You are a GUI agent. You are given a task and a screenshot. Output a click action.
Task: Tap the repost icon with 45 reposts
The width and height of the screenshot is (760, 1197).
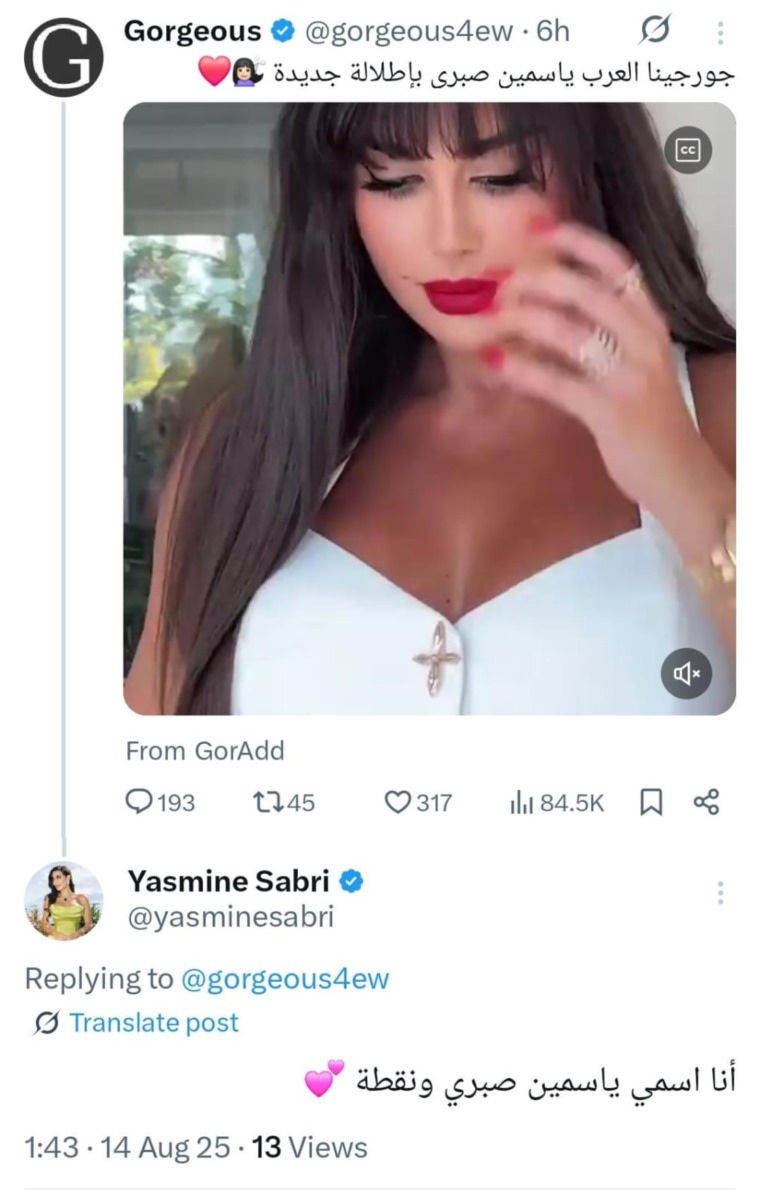268,802
